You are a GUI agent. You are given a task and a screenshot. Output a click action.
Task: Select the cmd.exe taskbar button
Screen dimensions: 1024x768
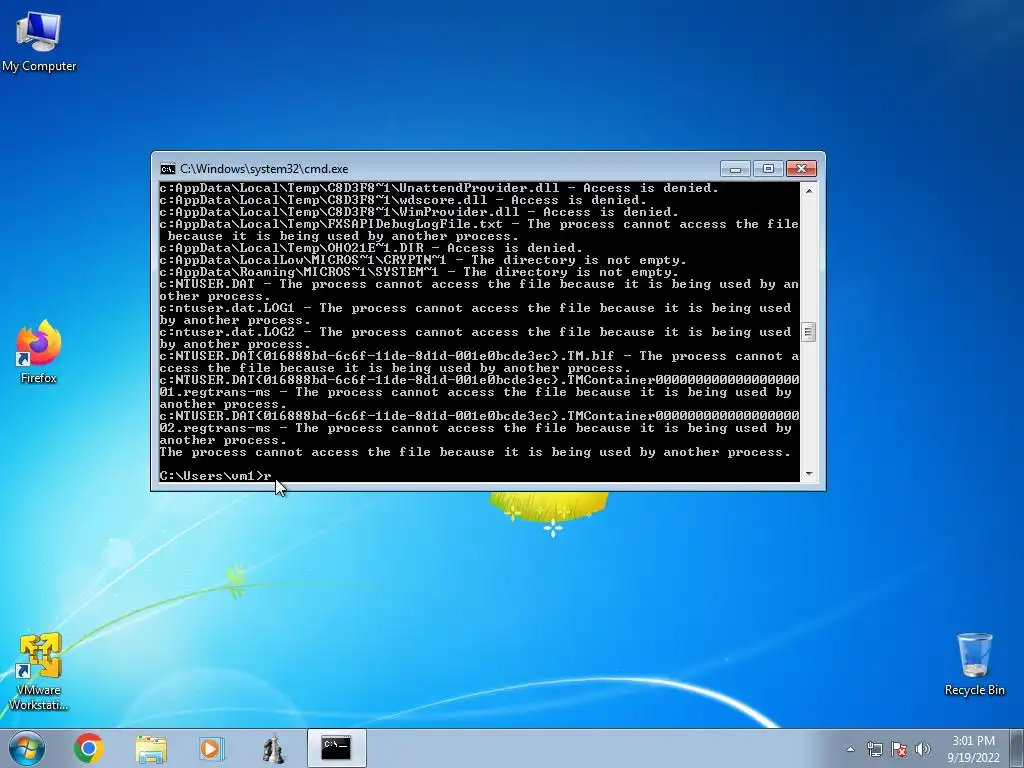click(336, 748)
